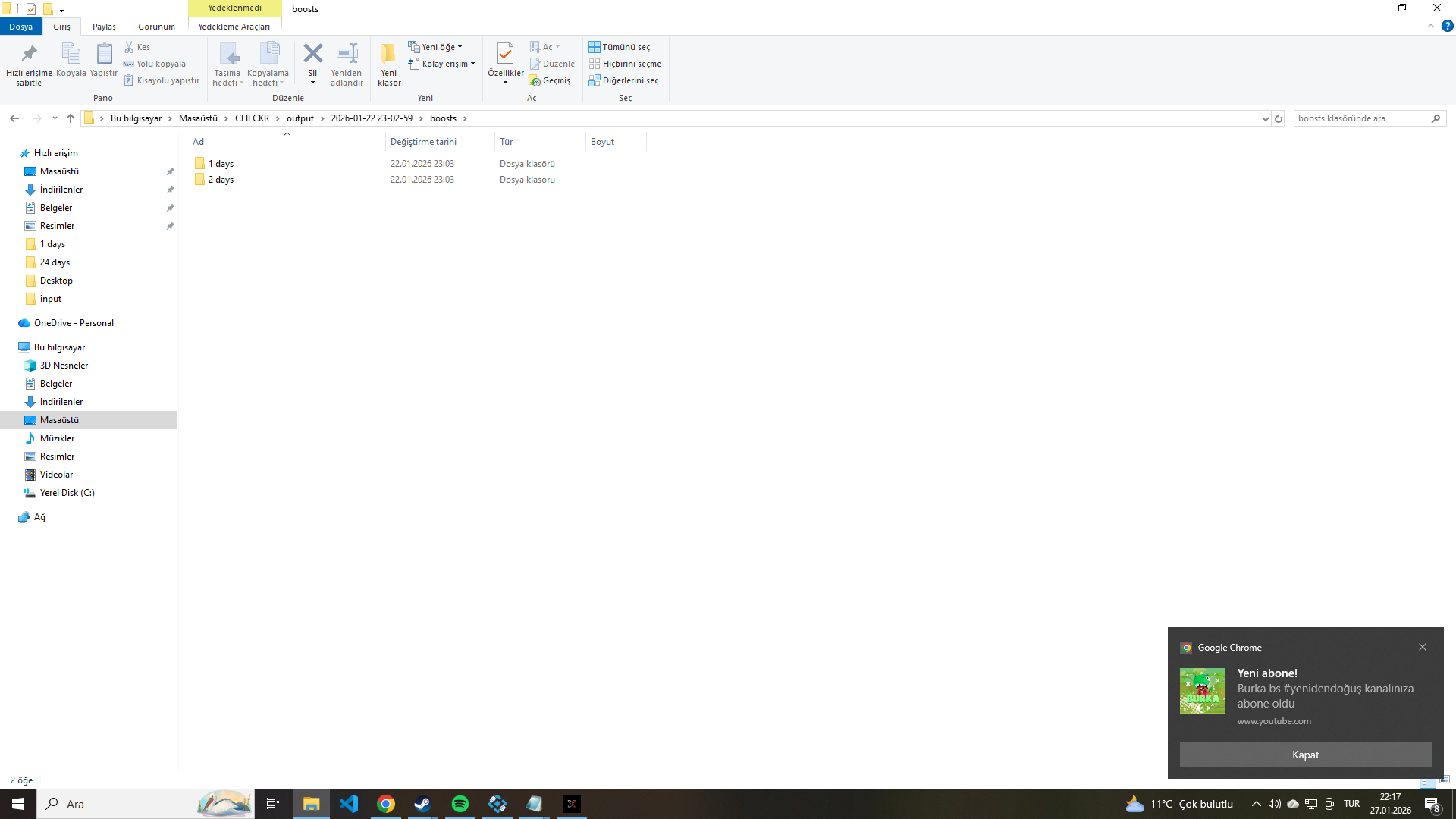
Task: Open Google Chrome from taskbar
Action: [x=386, y=804]
